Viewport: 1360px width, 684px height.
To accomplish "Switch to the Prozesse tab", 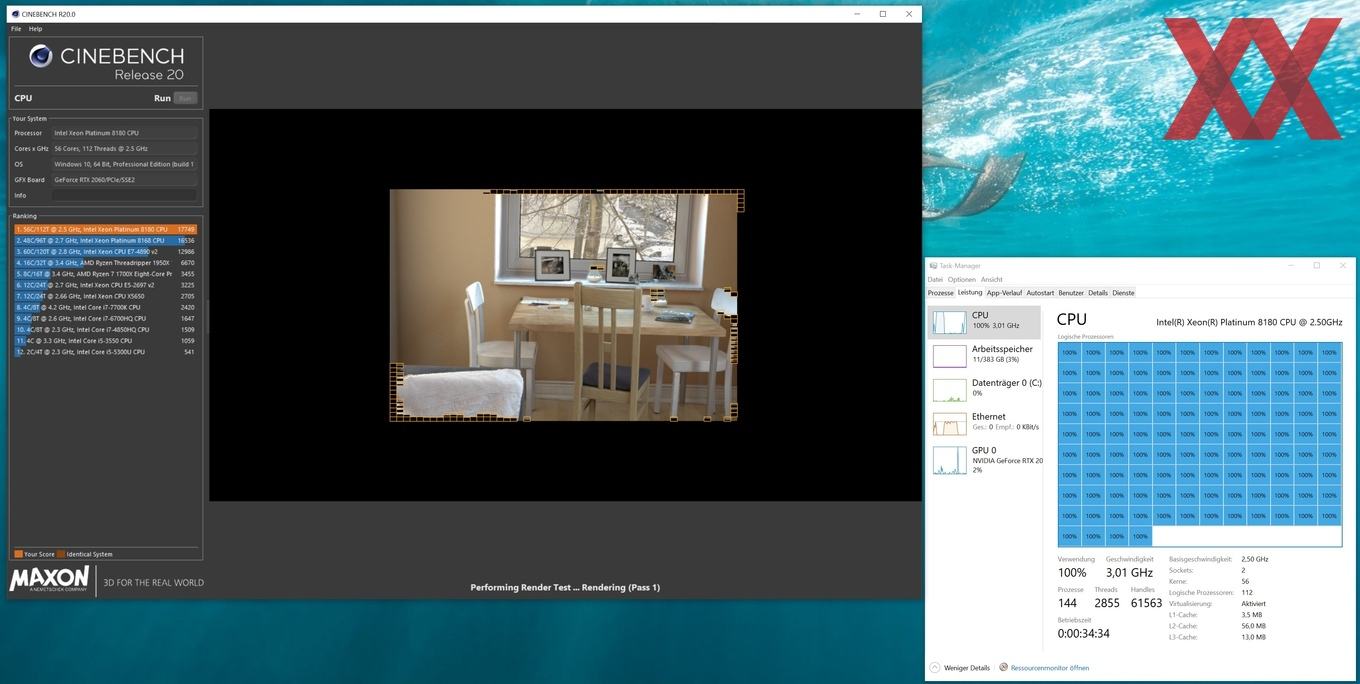I will pyautogui.click(x=940, y=293).
